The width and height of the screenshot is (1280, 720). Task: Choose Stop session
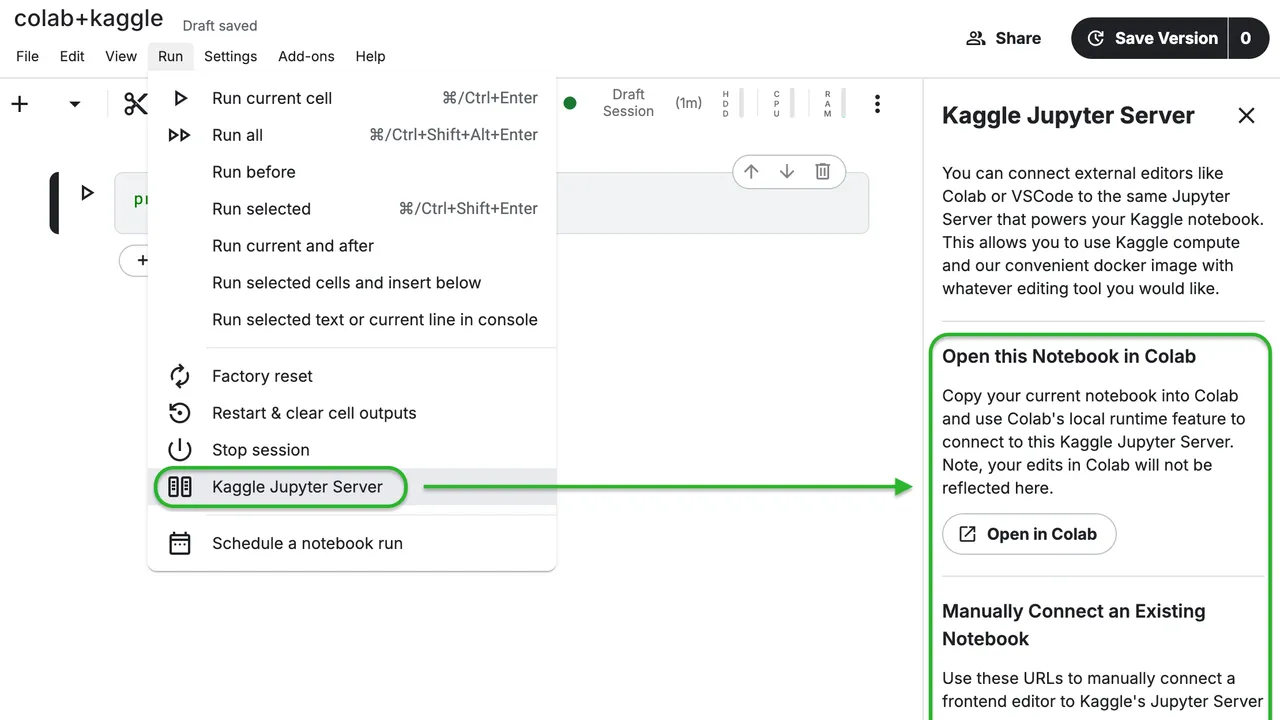tap(352, 450)
